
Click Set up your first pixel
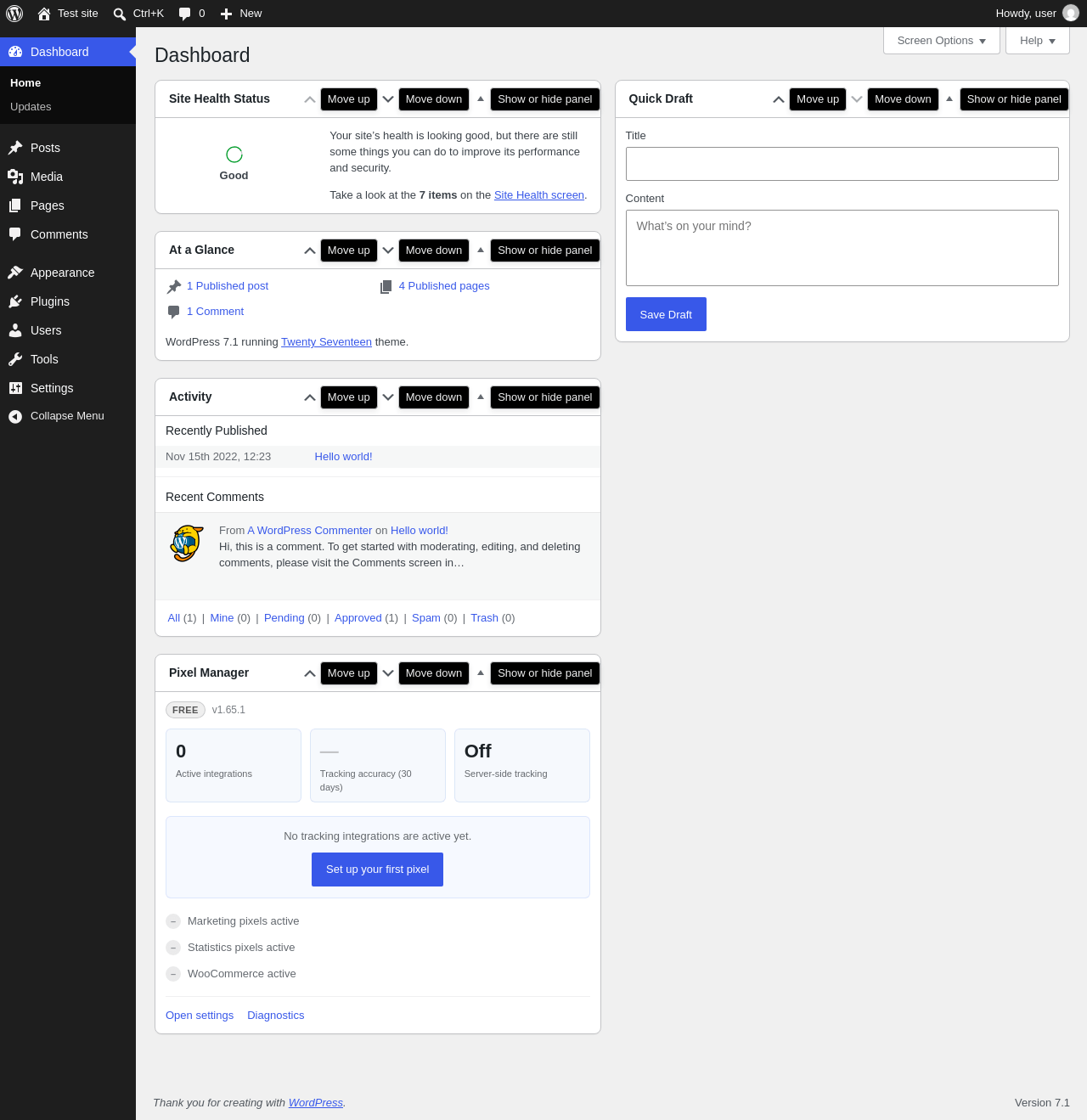coord(377,870)
